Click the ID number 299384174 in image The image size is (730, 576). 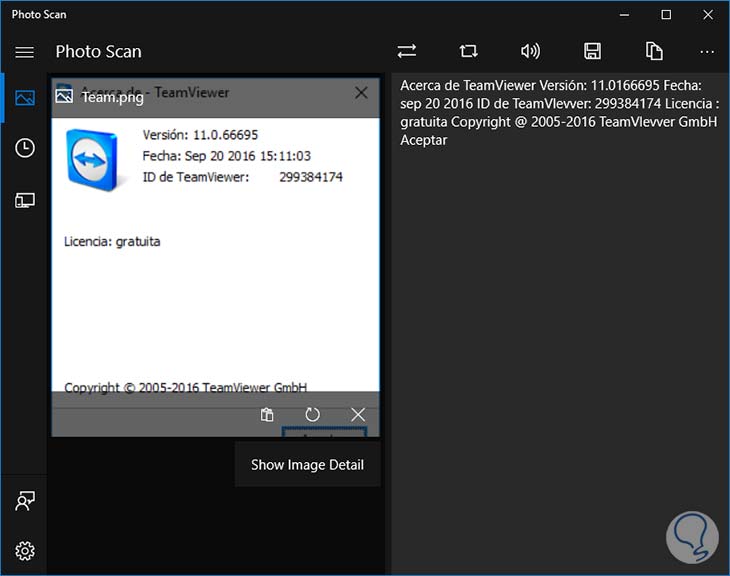[x=311, y=177]
